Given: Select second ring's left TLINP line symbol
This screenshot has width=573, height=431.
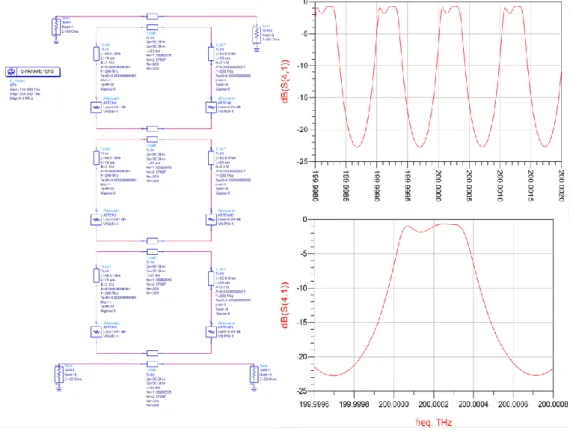Looking at the screenshot, I should [x=96, y=158].
